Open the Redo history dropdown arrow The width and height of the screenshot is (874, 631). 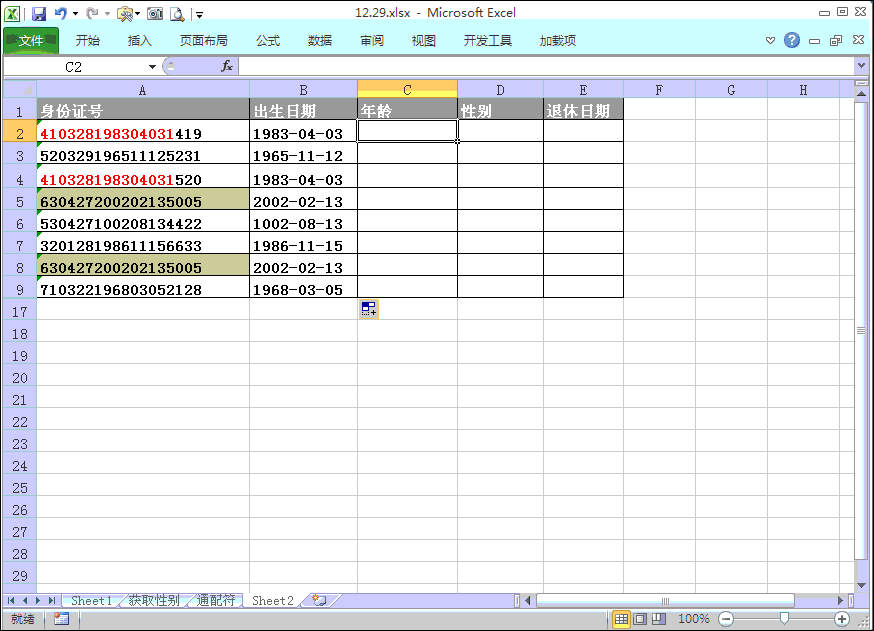(x=107, y=13)
